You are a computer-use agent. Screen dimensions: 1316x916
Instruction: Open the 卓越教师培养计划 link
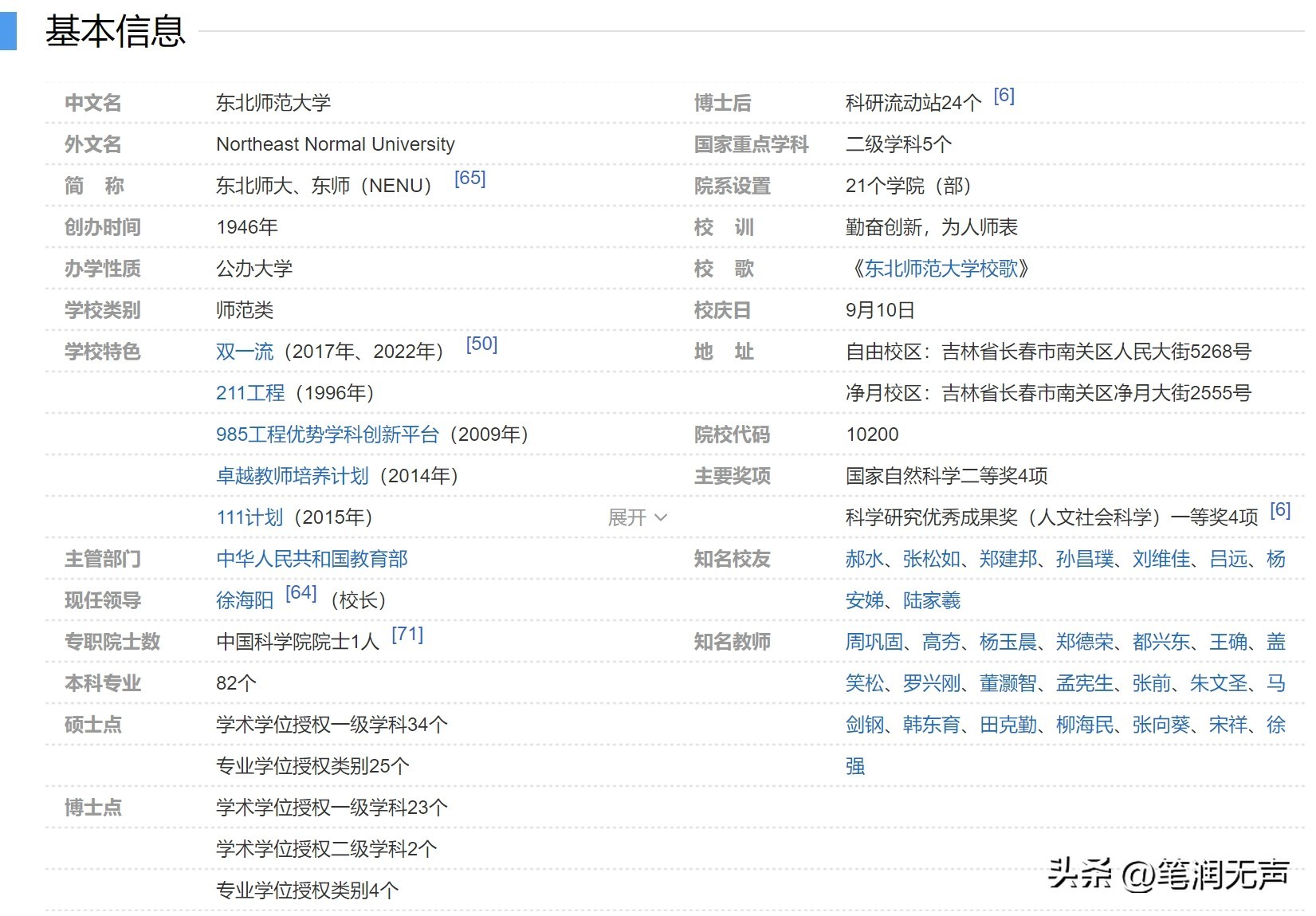293,476
